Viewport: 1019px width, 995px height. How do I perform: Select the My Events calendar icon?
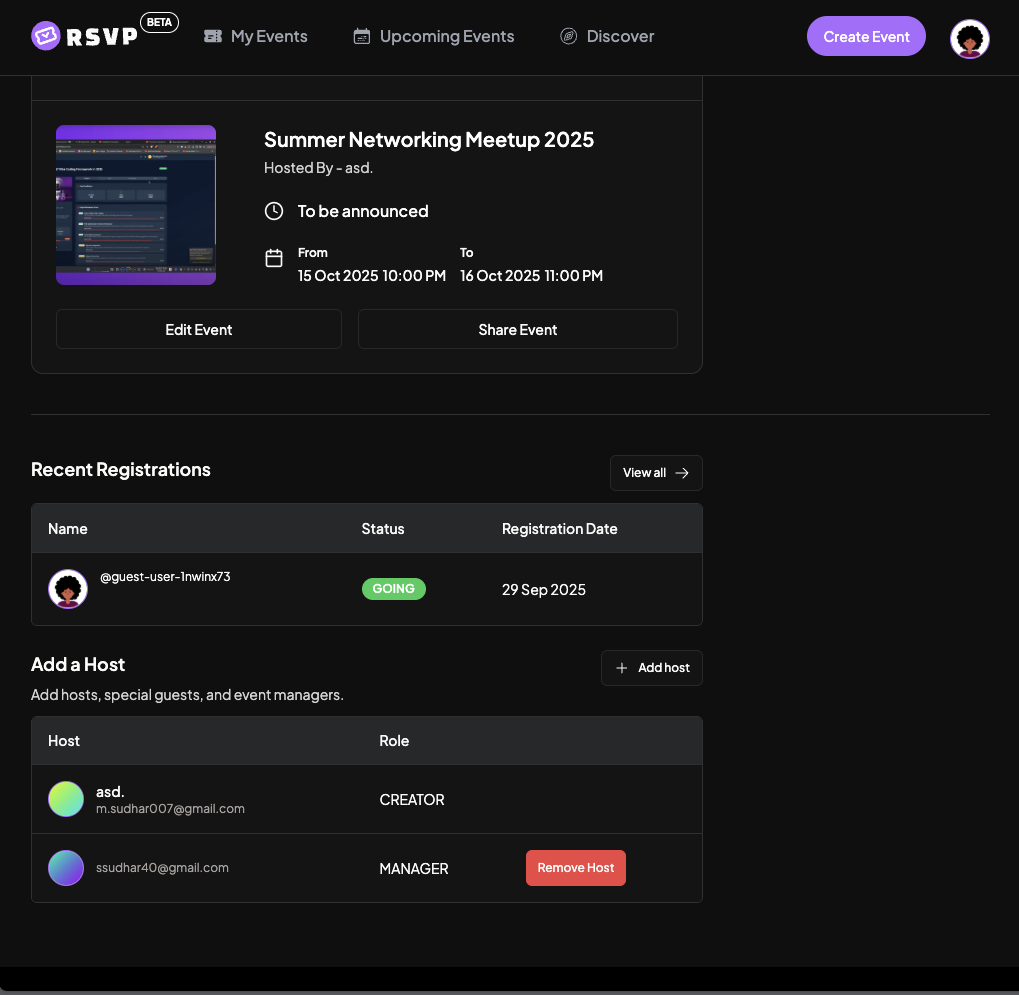[x=213, y=35]
